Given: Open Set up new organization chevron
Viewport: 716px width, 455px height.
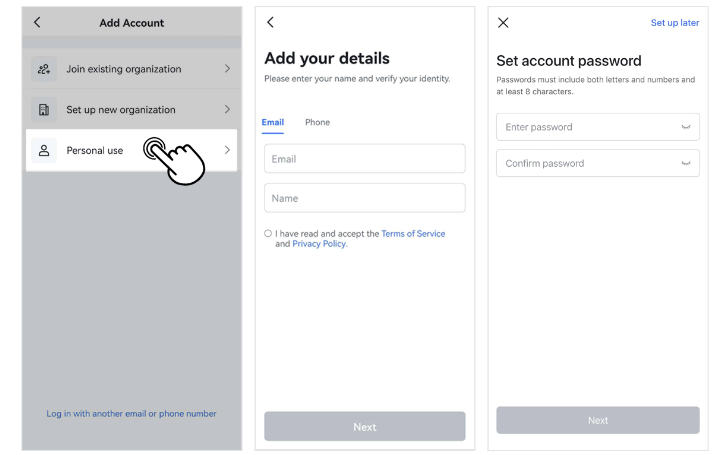Looking at the screenshot, I should (228, 110).
